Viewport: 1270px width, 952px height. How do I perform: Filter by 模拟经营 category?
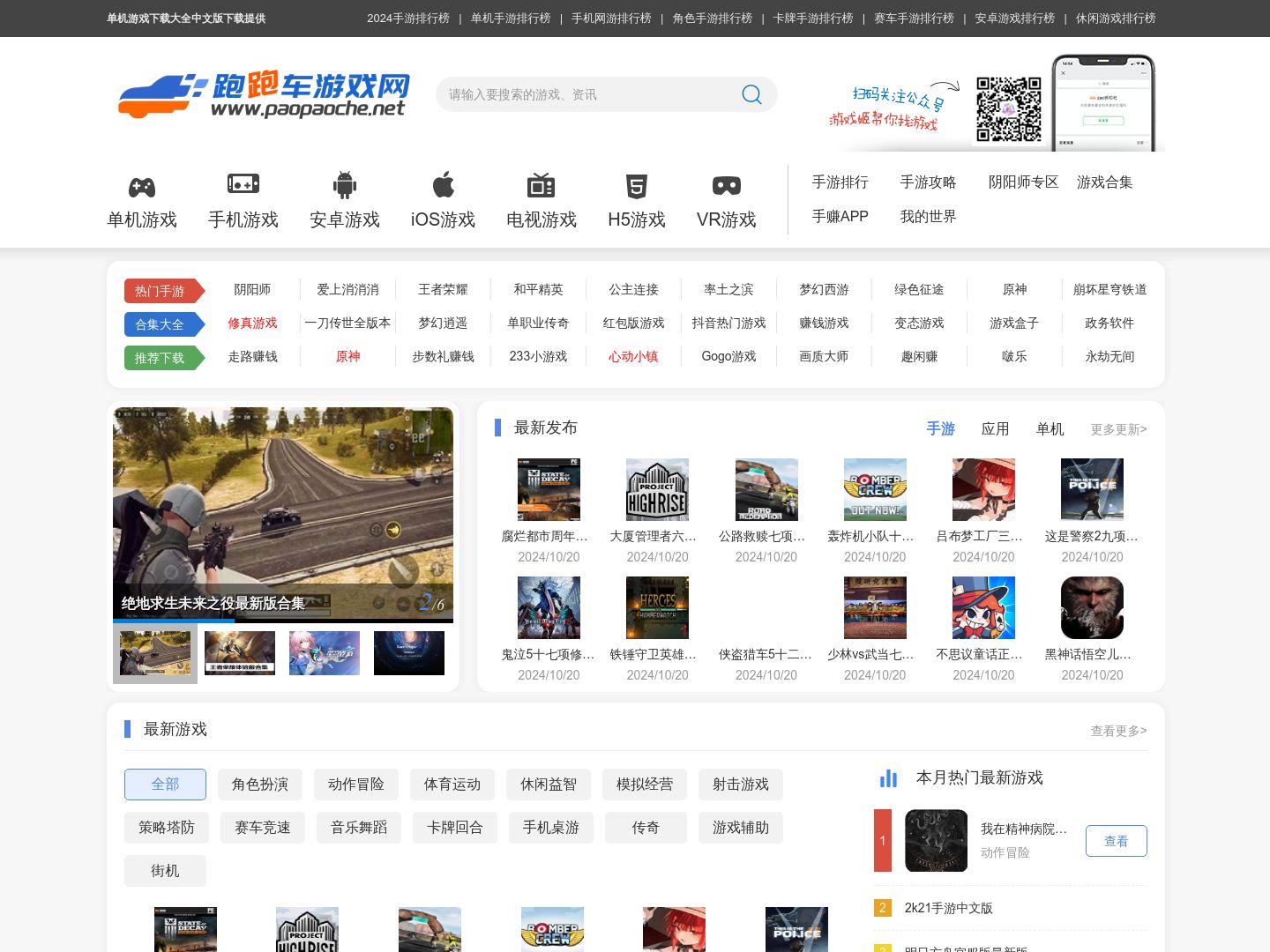point(645,785)
